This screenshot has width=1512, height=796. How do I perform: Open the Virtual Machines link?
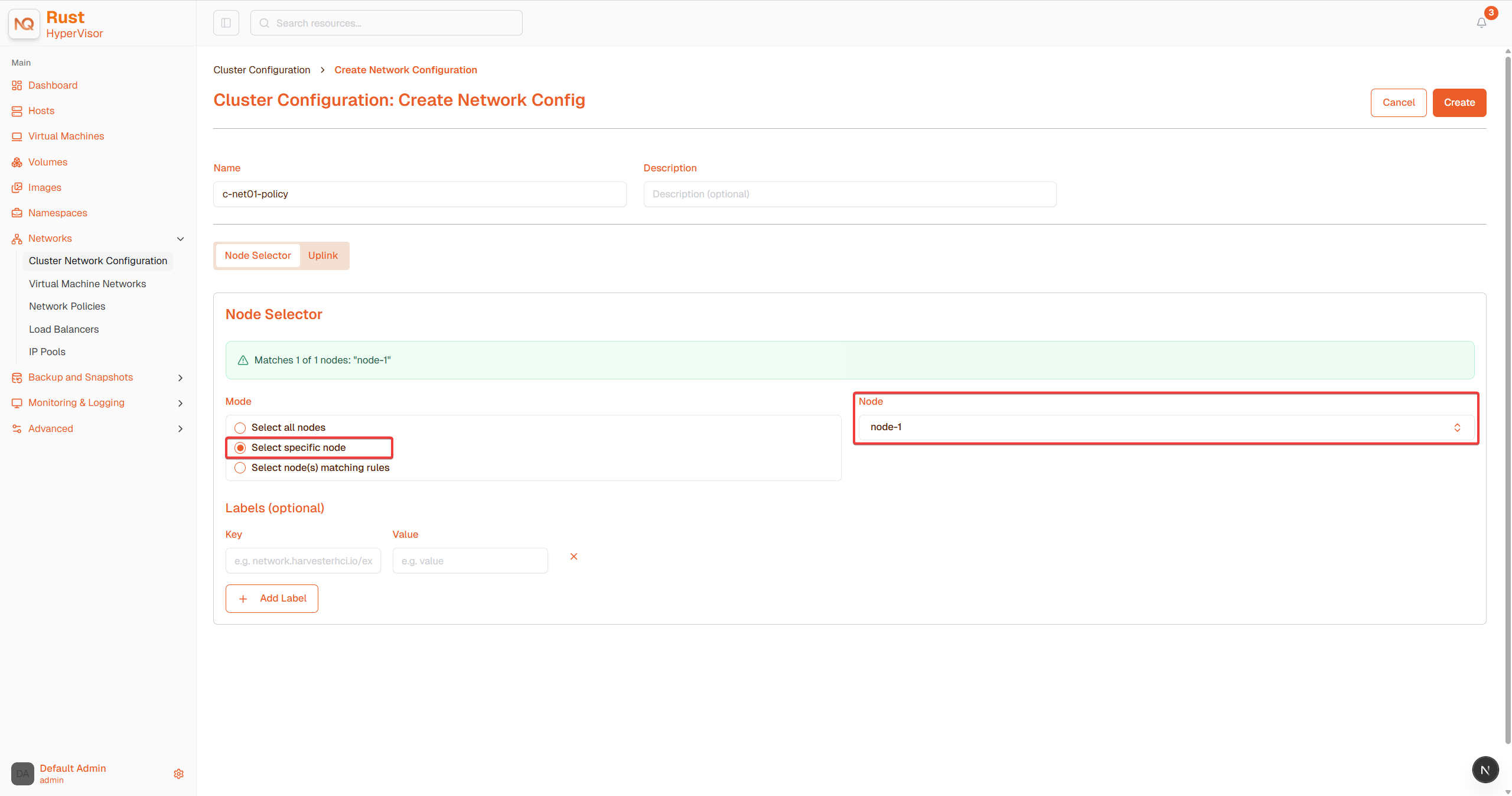click(66, 137)
